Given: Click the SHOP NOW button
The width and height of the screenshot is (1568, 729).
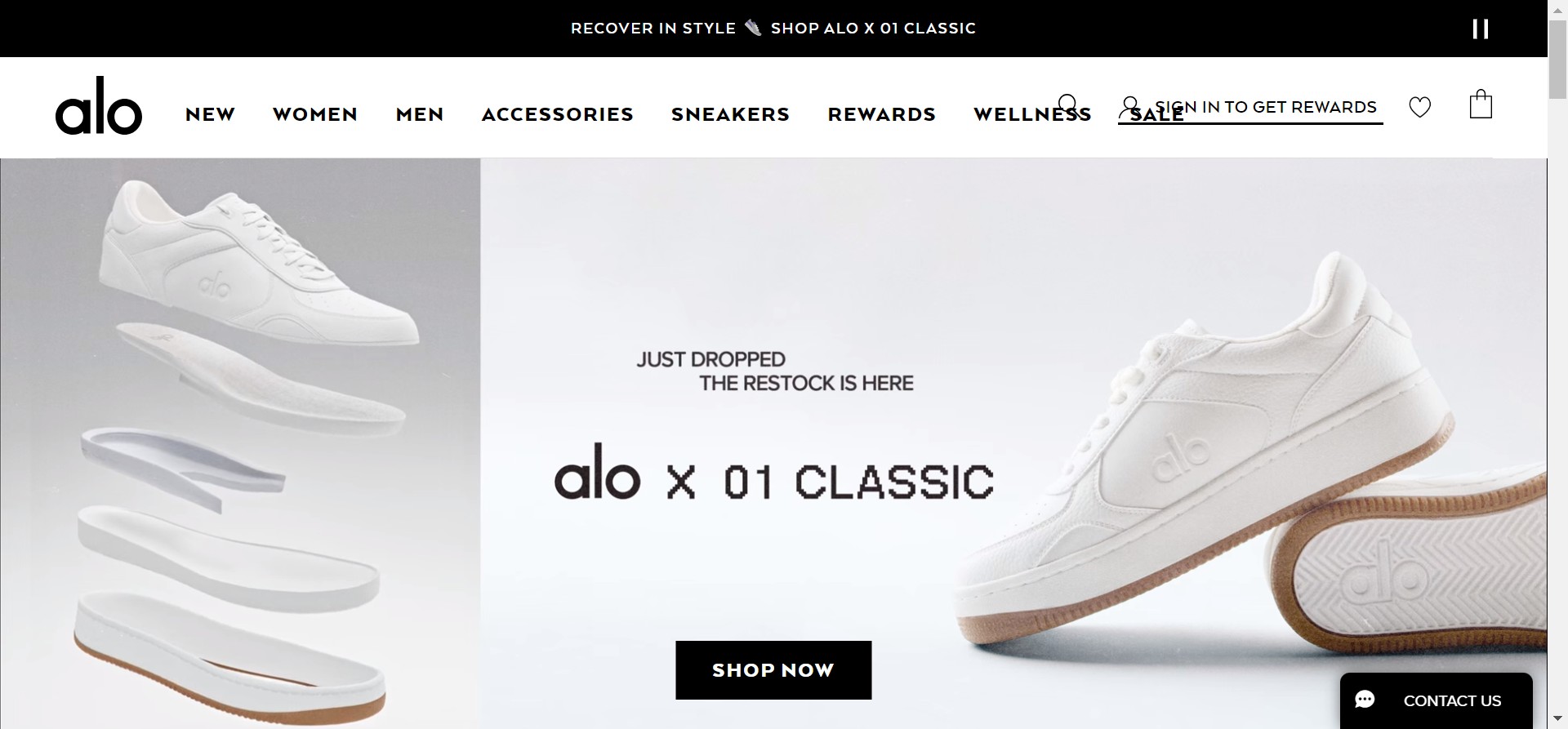Looking at the screenshot, I should point(773,670).
